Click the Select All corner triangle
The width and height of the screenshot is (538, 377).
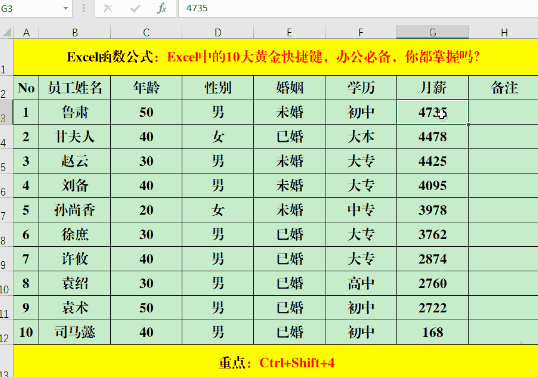[7, 33]
